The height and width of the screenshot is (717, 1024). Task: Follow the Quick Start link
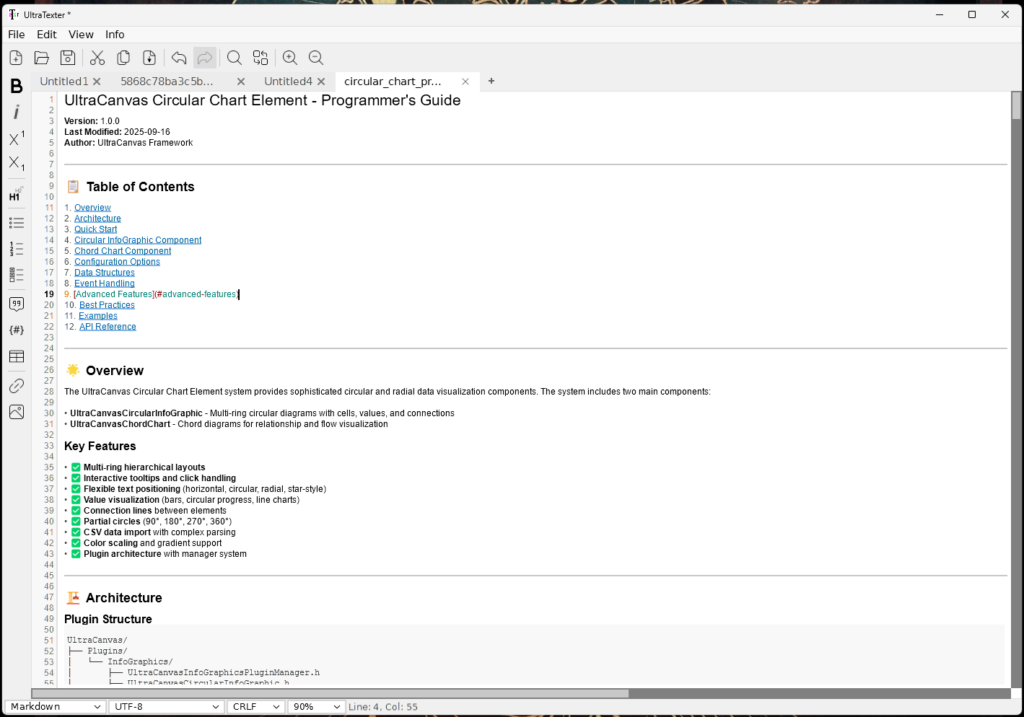pyautogui.click(x=95, y=229)
